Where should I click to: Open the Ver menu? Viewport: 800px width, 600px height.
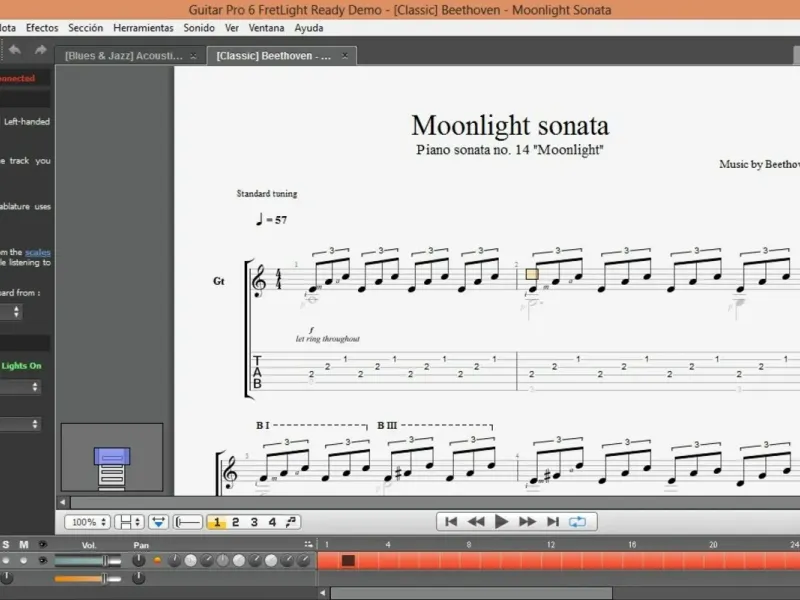tap(232, 28)
